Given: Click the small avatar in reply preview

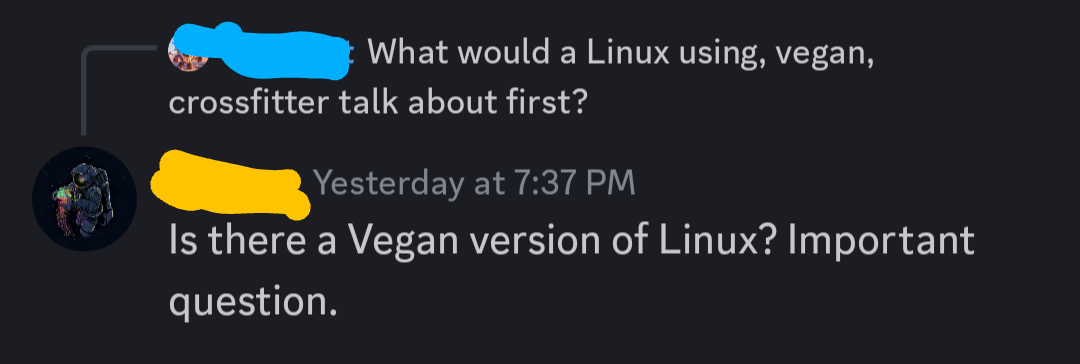Looking at the screenshot, I should [188, 54].
